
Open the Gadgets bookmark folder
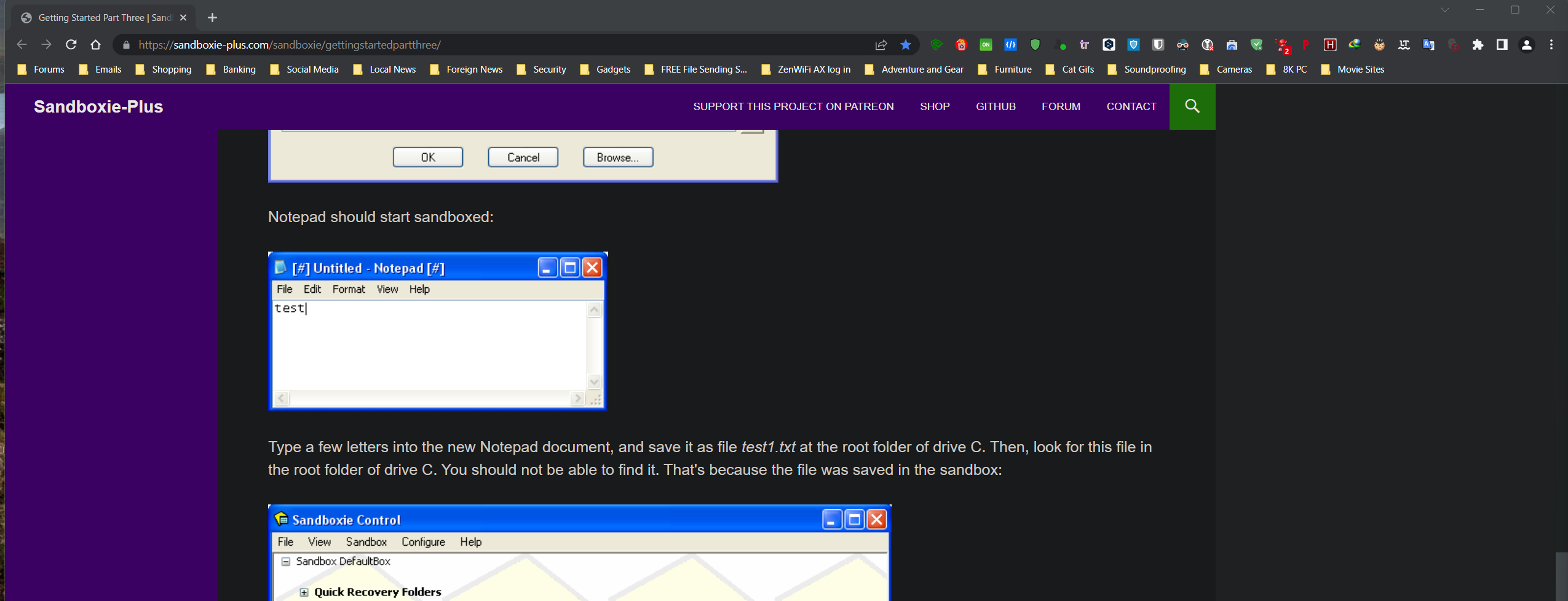[x=606, y=70]
